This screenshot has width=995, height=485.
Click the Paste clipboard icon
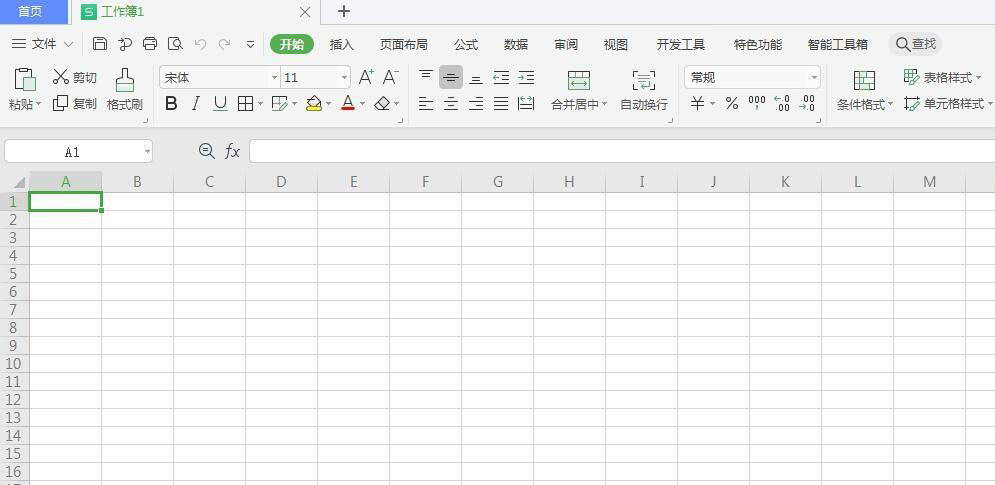click(x=25, y=80)
